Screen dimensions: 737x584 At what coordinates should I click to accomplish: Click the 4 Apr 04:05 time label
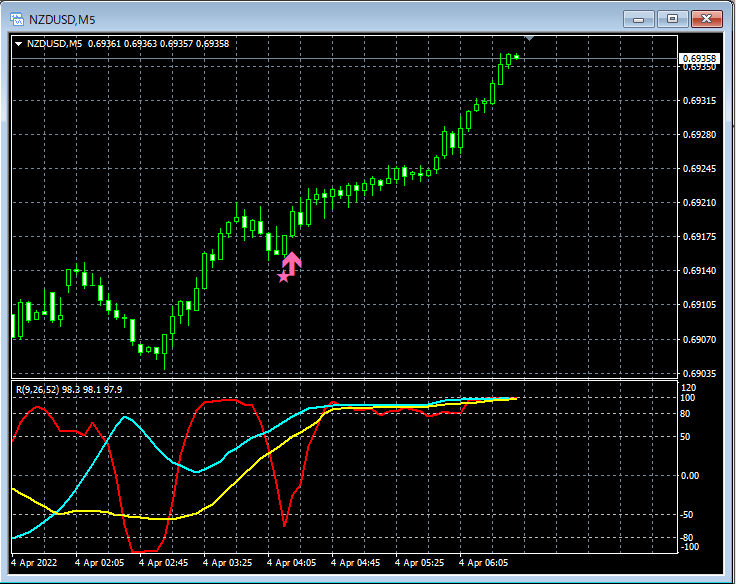[x=291, y=563]
